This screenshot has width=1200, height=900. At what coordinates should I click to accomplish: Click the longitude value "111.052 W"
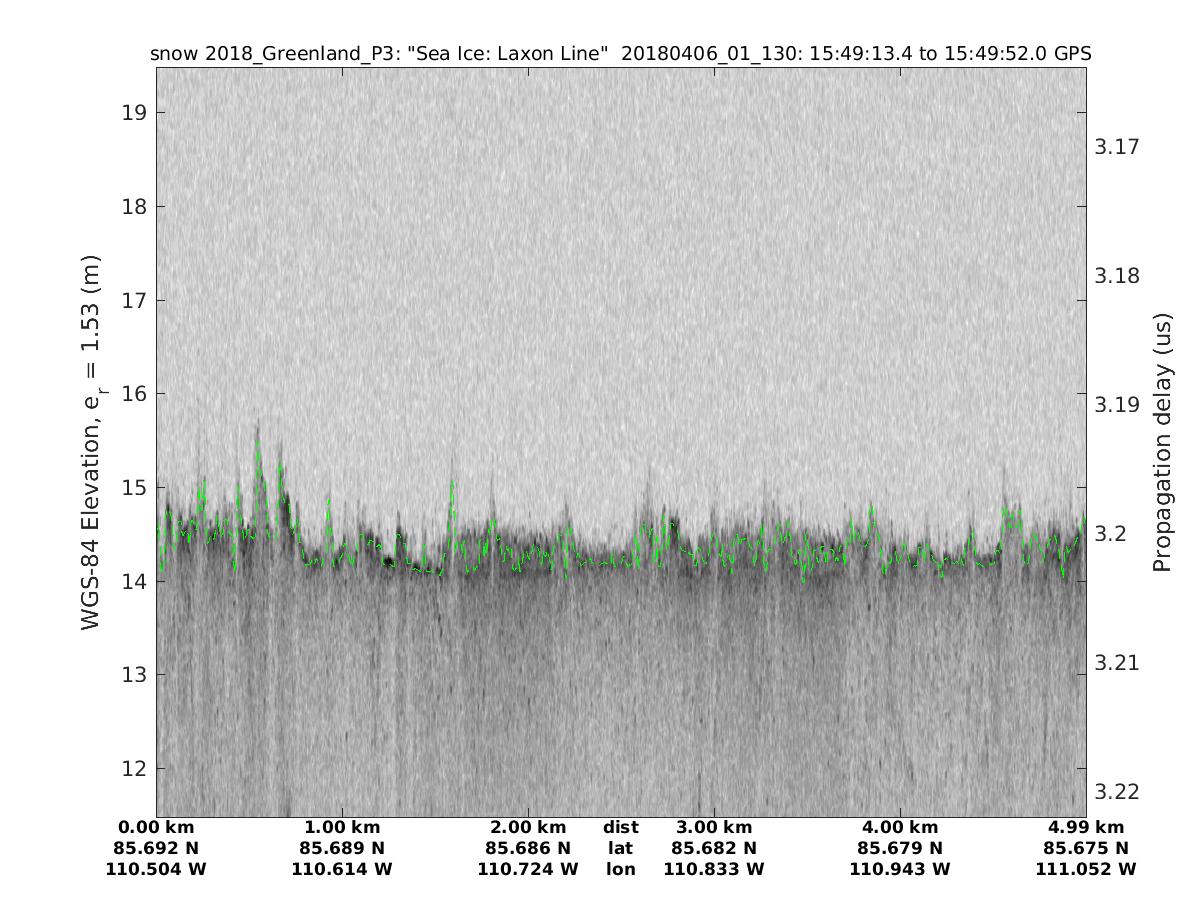click(1086, 870)
